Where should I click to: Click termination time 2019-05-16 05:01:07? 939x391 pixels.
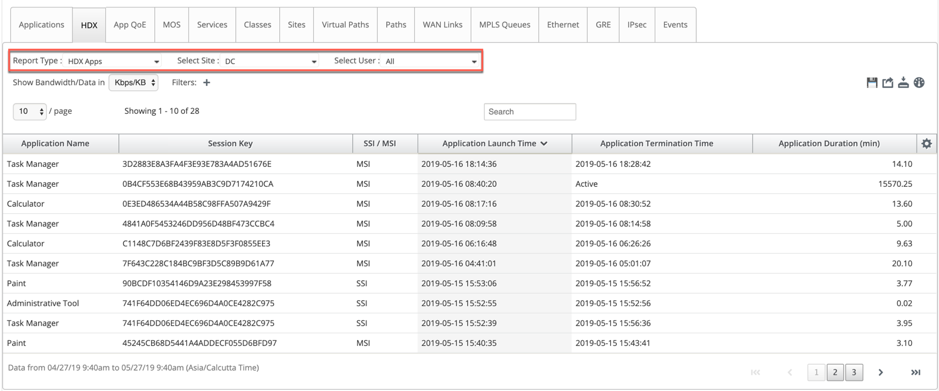[613, 263]
